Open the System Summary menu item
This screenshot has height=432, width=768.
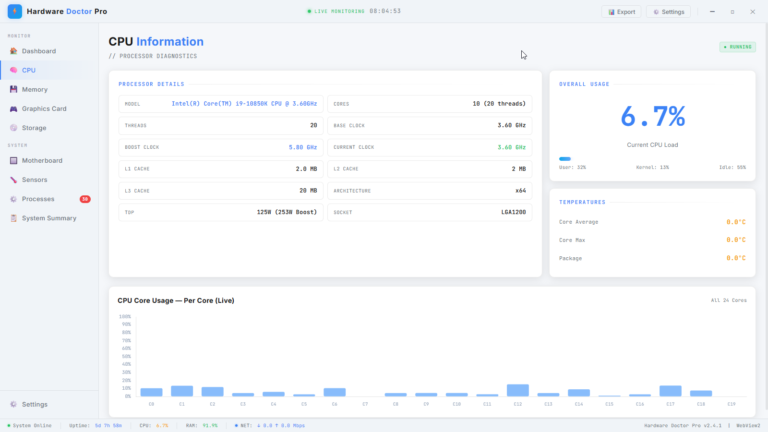tap(49, 218)
